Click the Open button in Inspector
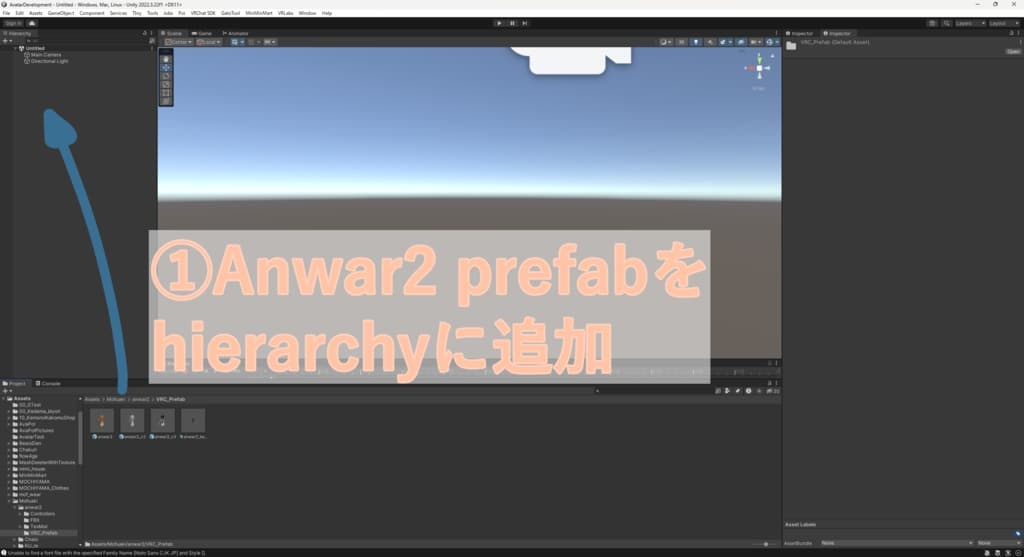The width and height of the screenshot is (1024, 557). [1013, 52]
